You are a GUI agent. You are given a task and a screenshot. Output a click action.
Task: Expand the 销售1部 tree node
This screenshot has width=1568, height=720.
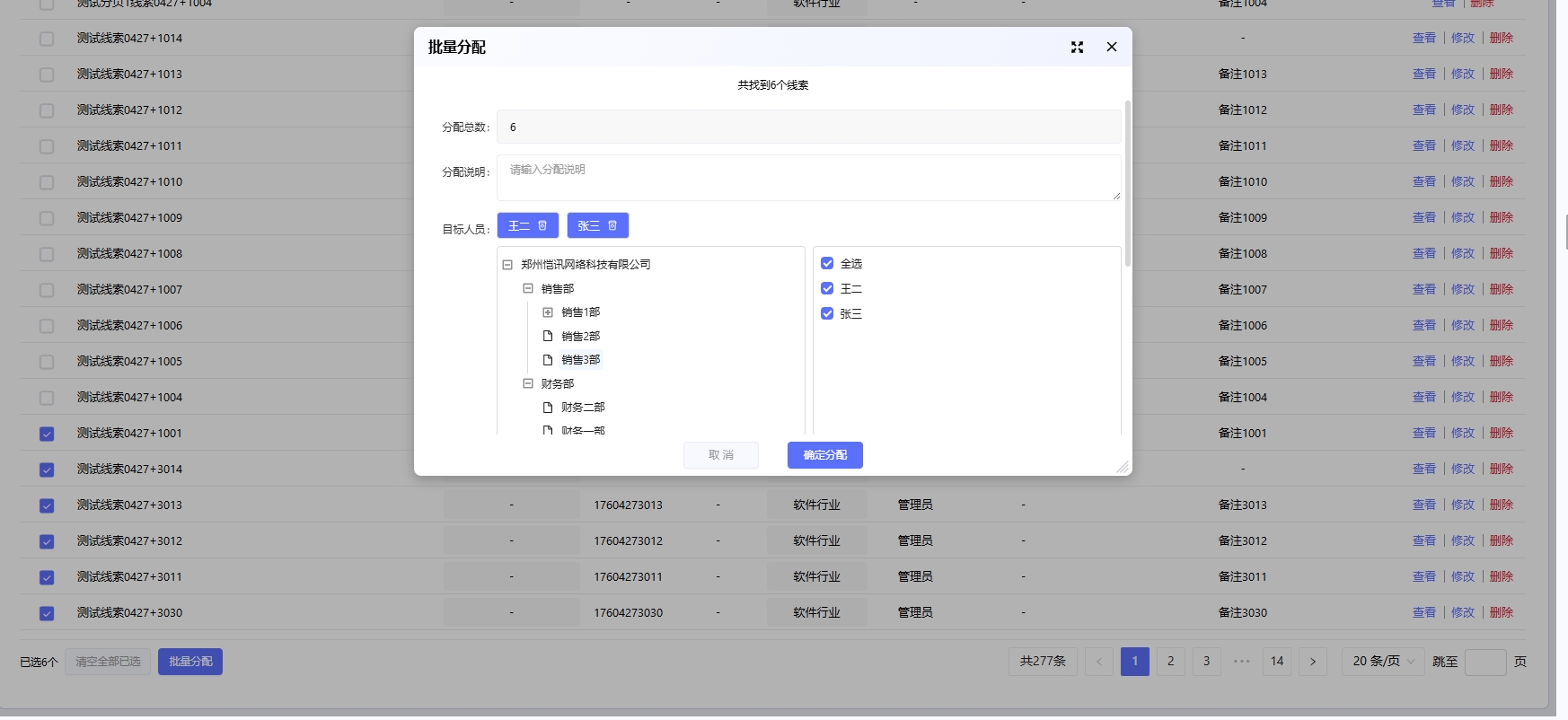[x=548, y=312]
